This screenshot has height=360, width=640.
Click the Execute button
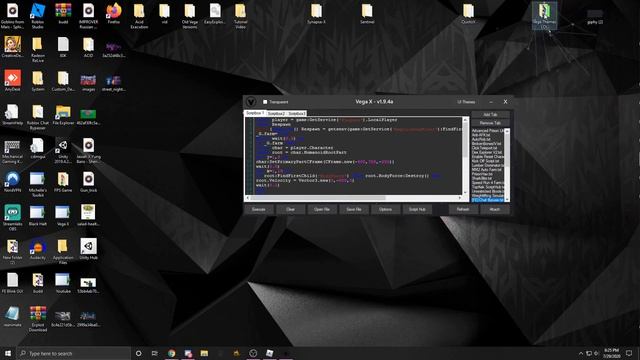tap(258, 209)
